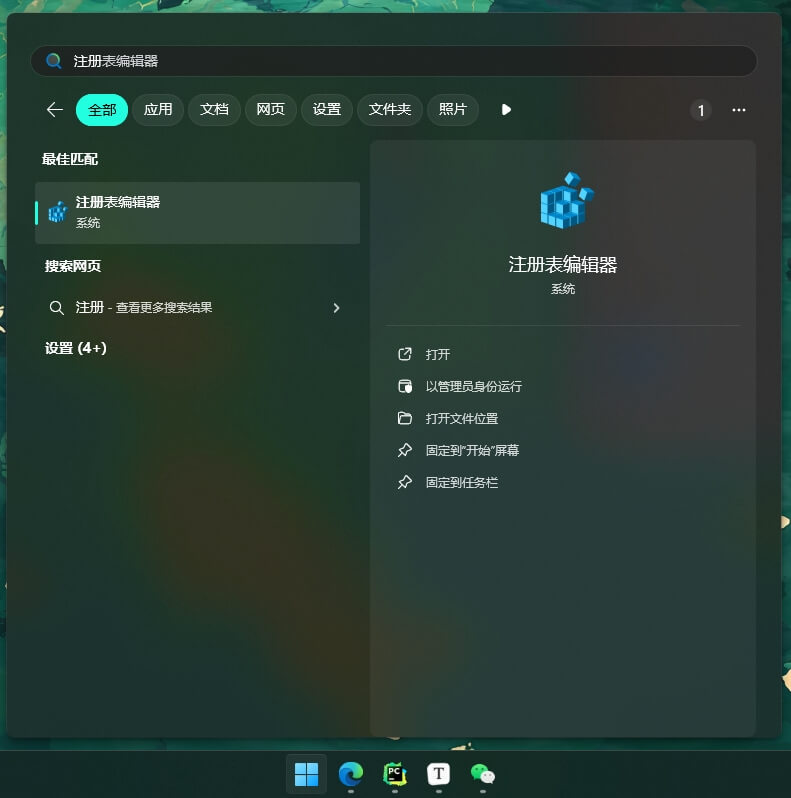The image size is (791, 798).
Task: Switch to the 设置 filter tab
Action: [x=327, y=109]
